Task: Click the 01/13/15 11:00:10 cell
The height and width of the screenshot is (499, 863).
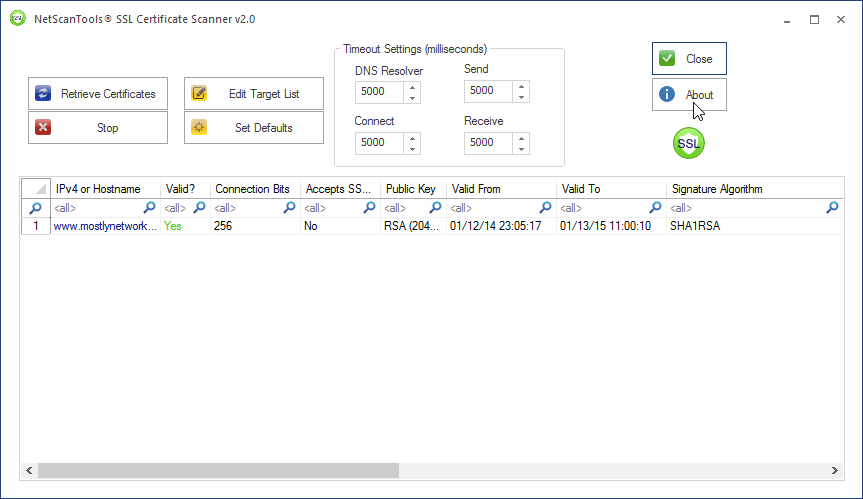Action: pos(611,226)
